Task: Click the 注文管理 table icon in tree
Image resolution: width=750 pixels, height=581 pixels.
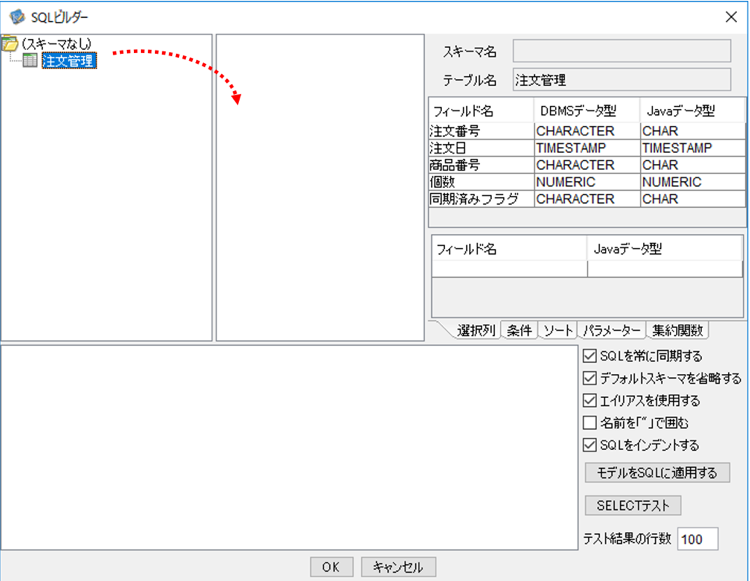Action: click(30, 60)
